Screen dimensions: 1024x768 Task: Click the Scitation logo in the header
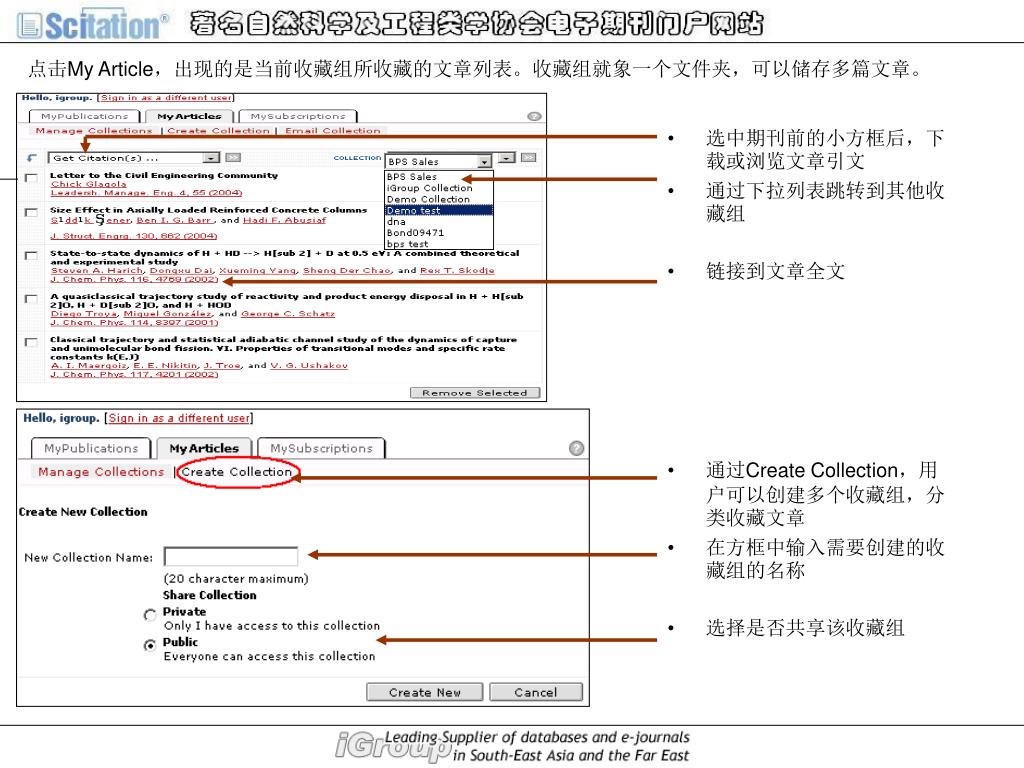coord(93,25)
